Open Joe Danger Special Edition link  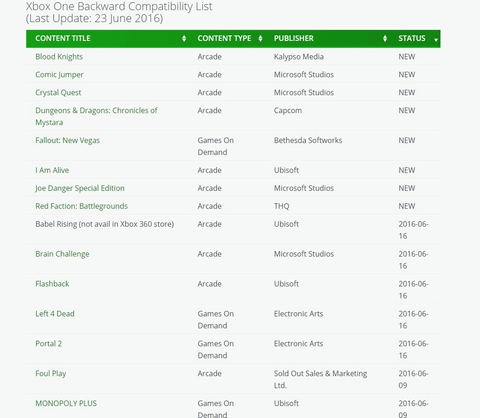pos(80,188)
